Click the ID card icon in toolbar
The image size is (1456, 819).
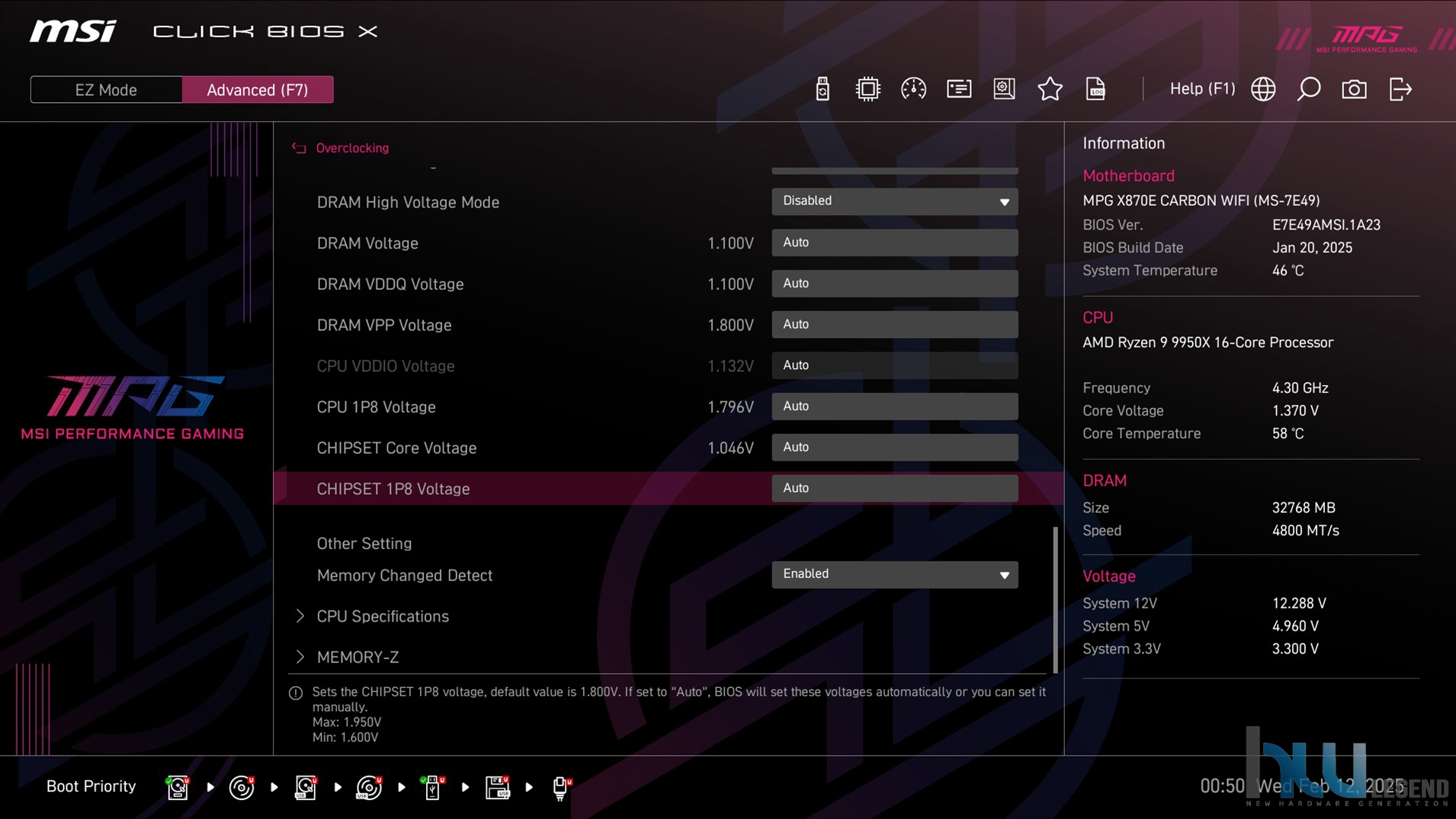pos(959,89)
